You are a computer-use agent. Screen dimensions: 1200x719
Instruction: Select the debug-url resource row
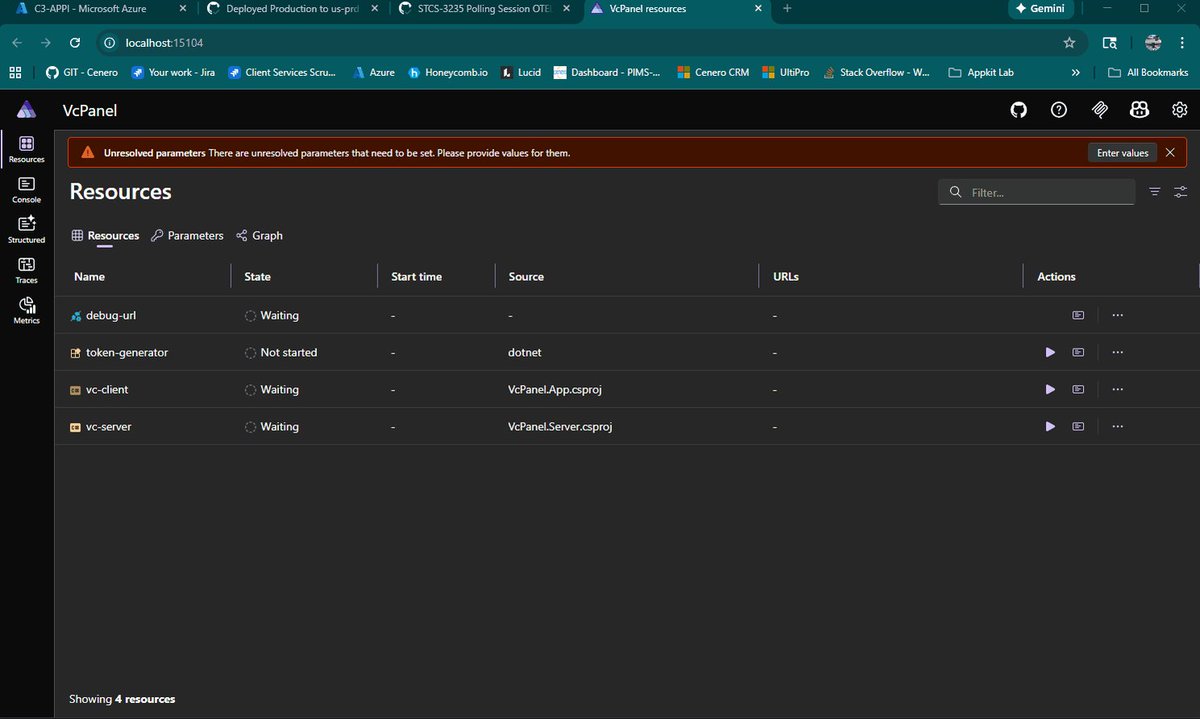click(627, 315)
